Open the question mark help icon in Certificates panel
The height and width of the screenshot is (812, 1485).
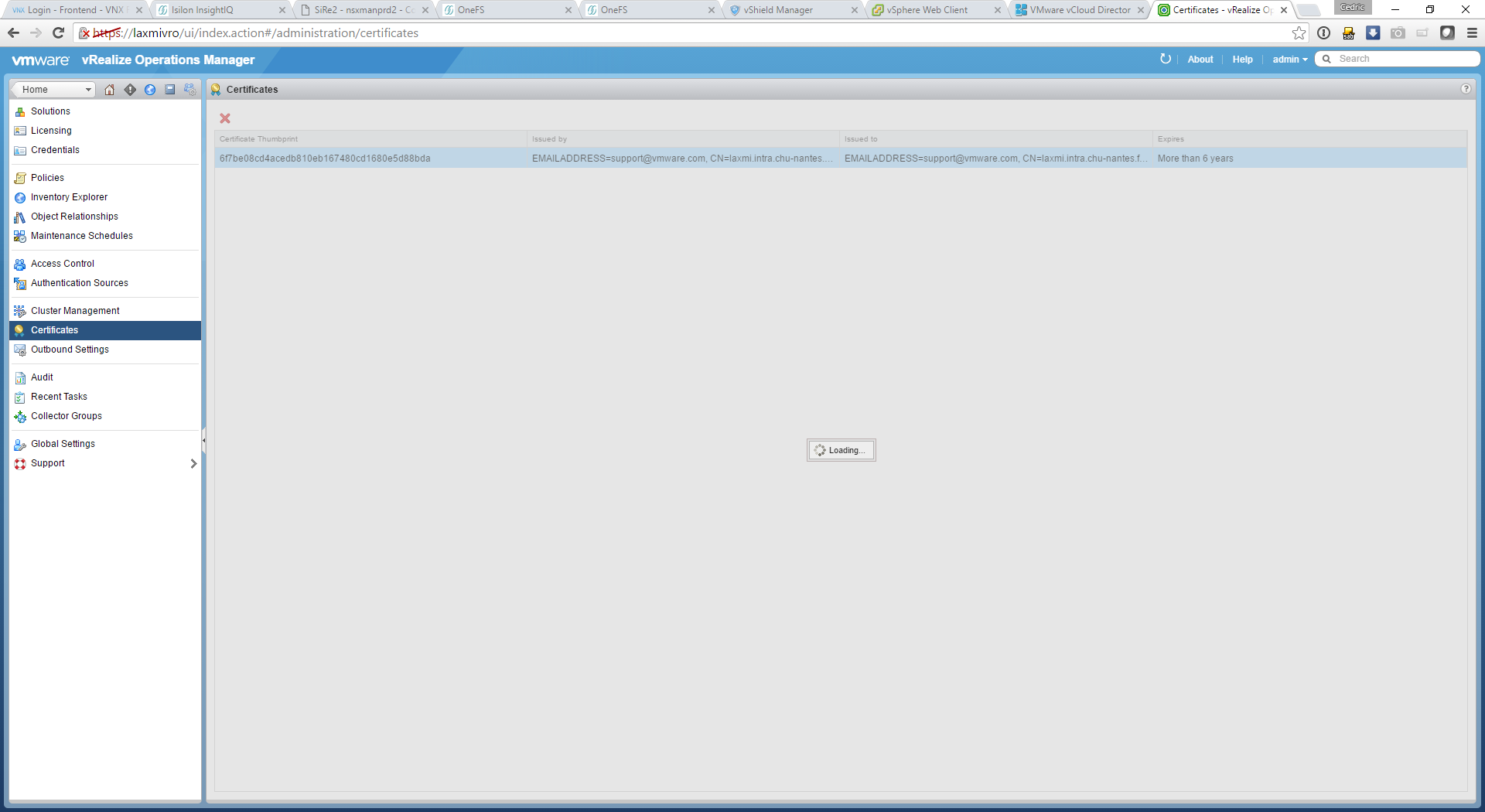[x=1466, y=89]
